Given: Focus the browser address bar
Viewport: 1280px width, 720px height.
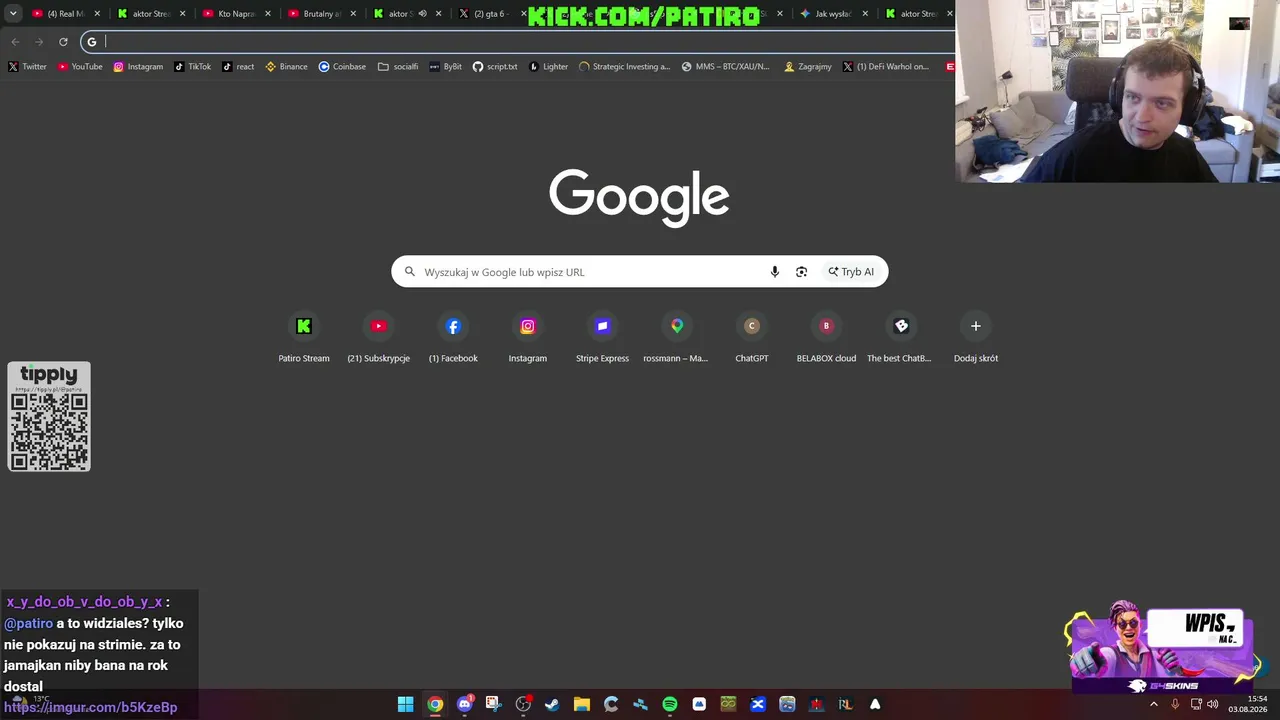Looking at the screenshot, I should (x=520, y=42).
